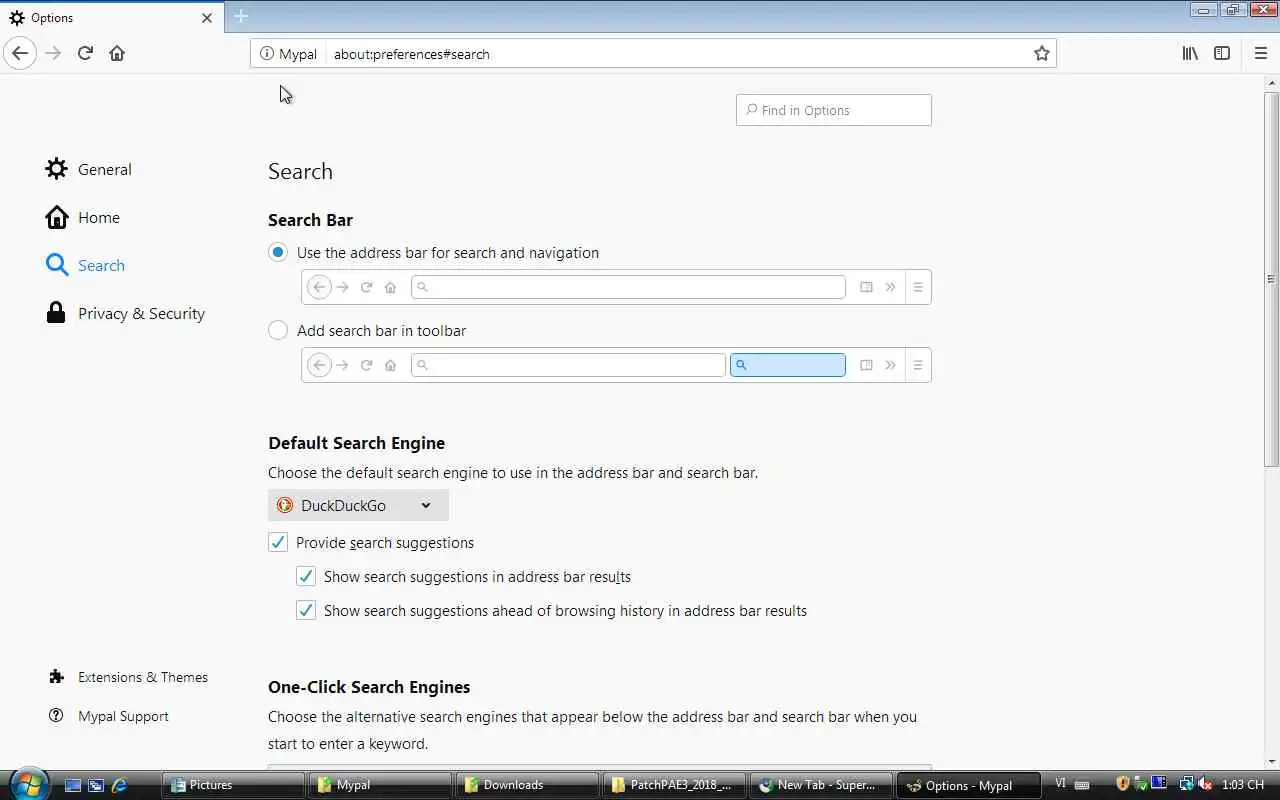Image resolution: width=1280 pixels, height=800 pixels.
Task: Click the VI language indicator in taskbar
Action: point(1060,784)
